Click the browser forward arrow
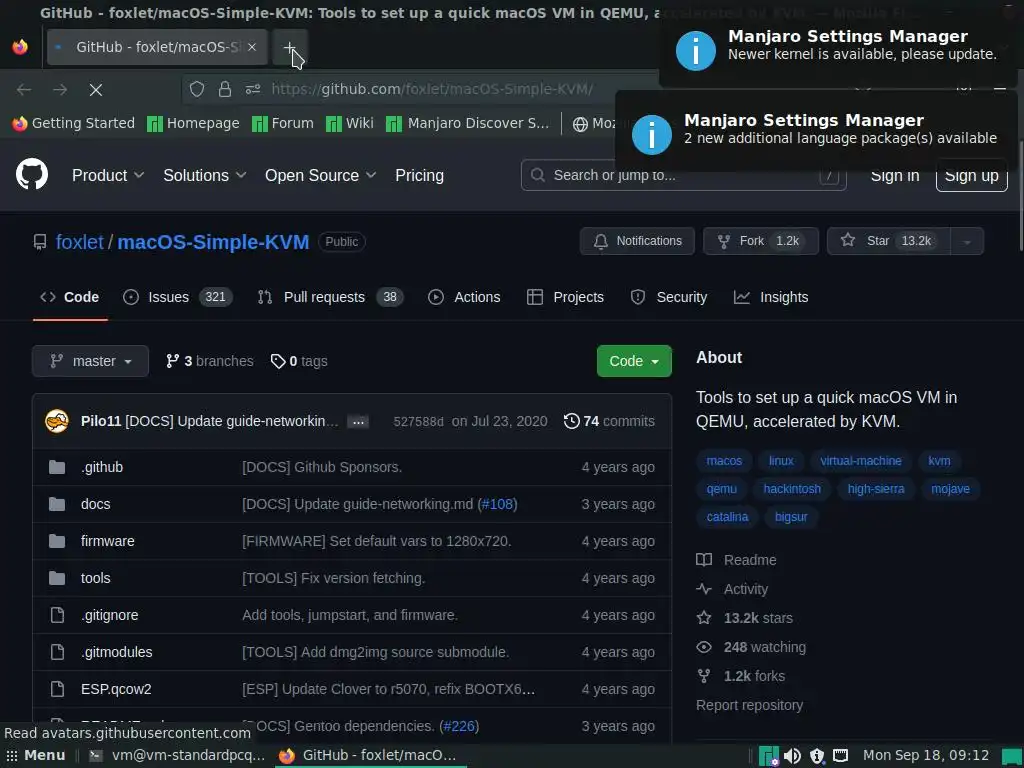Viewport: 1024px width, 768px height. tap(60, 89)
